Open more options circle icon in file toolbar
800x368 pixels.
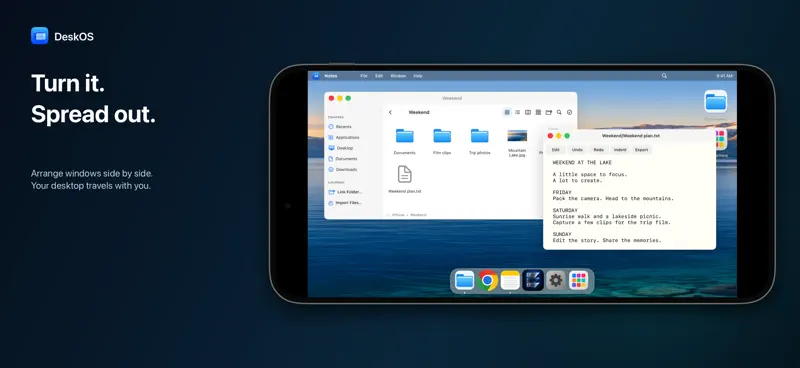click(x=569, y=112)
